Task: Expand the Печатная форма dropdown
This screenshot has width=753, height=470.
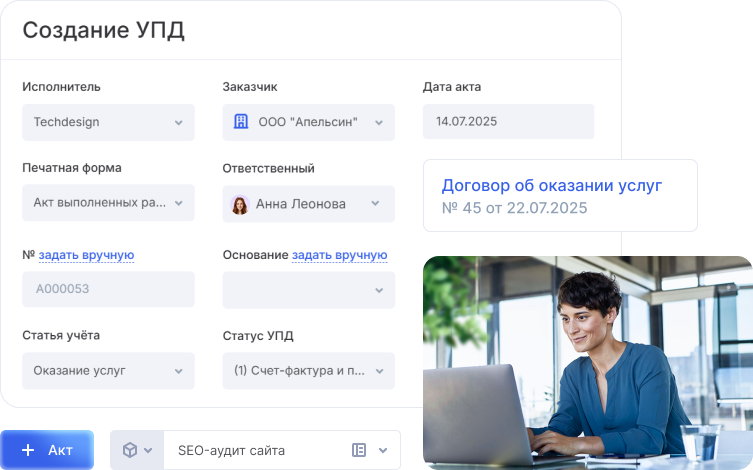Action: coord(108,203)
